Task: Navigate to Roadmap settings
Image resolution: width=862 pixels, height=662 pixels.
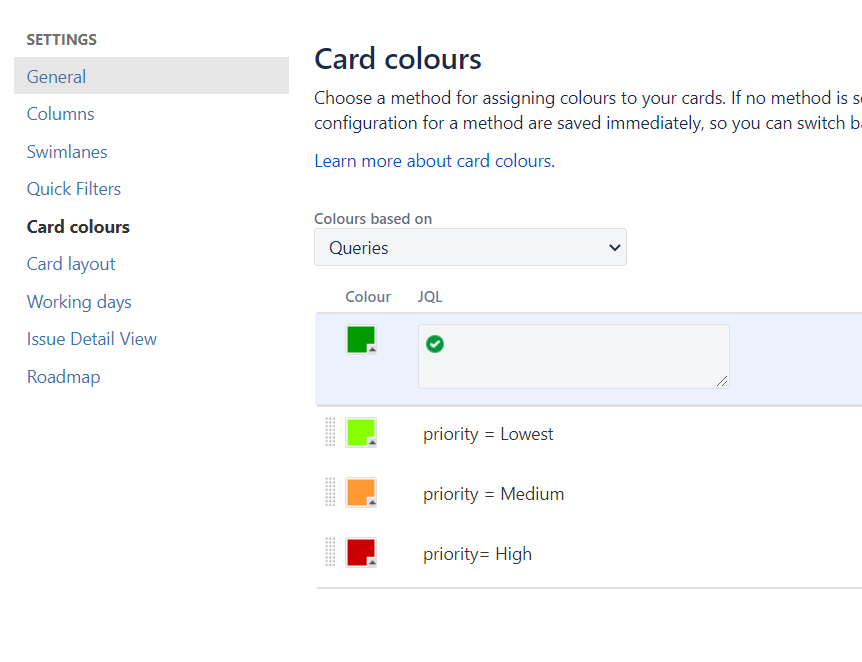Action: tap(63, 376)
